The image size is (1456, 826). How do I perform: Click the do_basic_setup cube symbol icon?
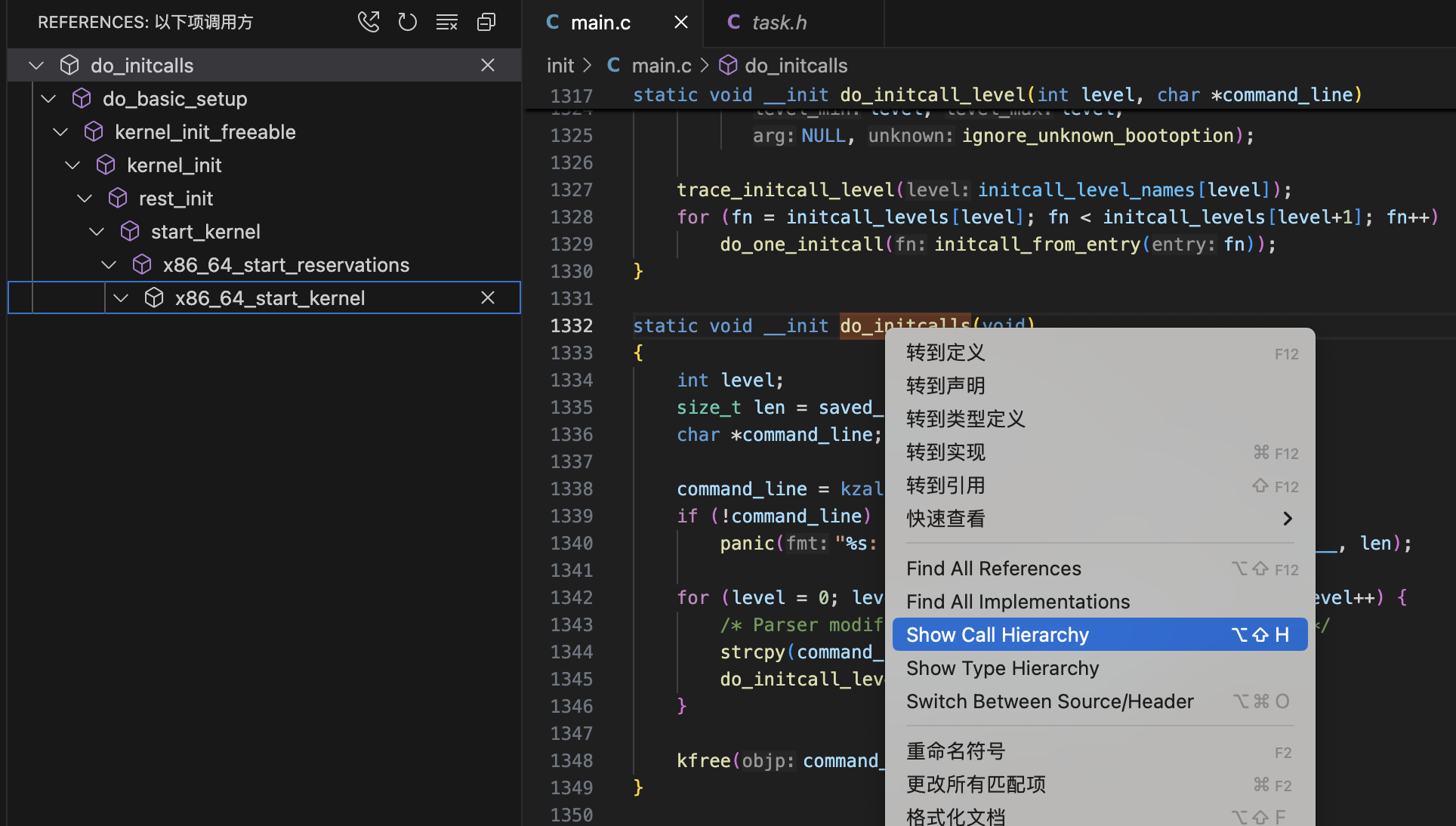82,99
